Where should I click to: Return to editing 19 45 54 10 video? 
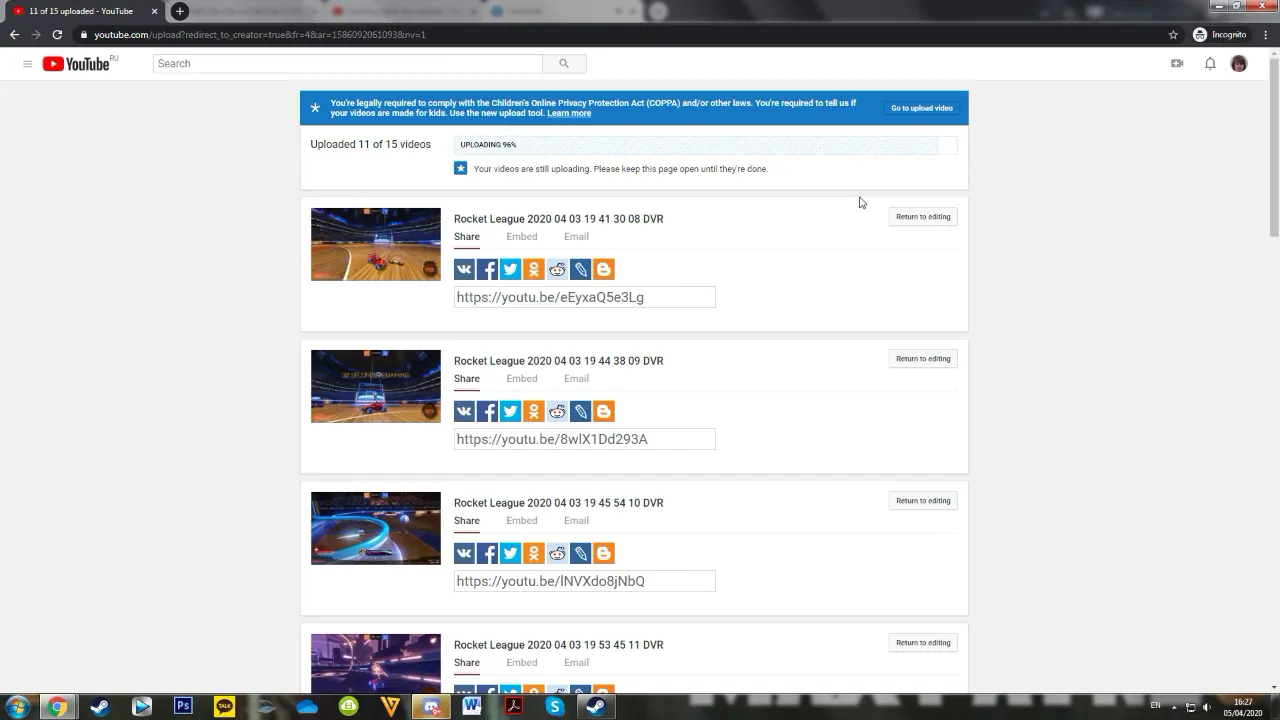pos(923,501)
